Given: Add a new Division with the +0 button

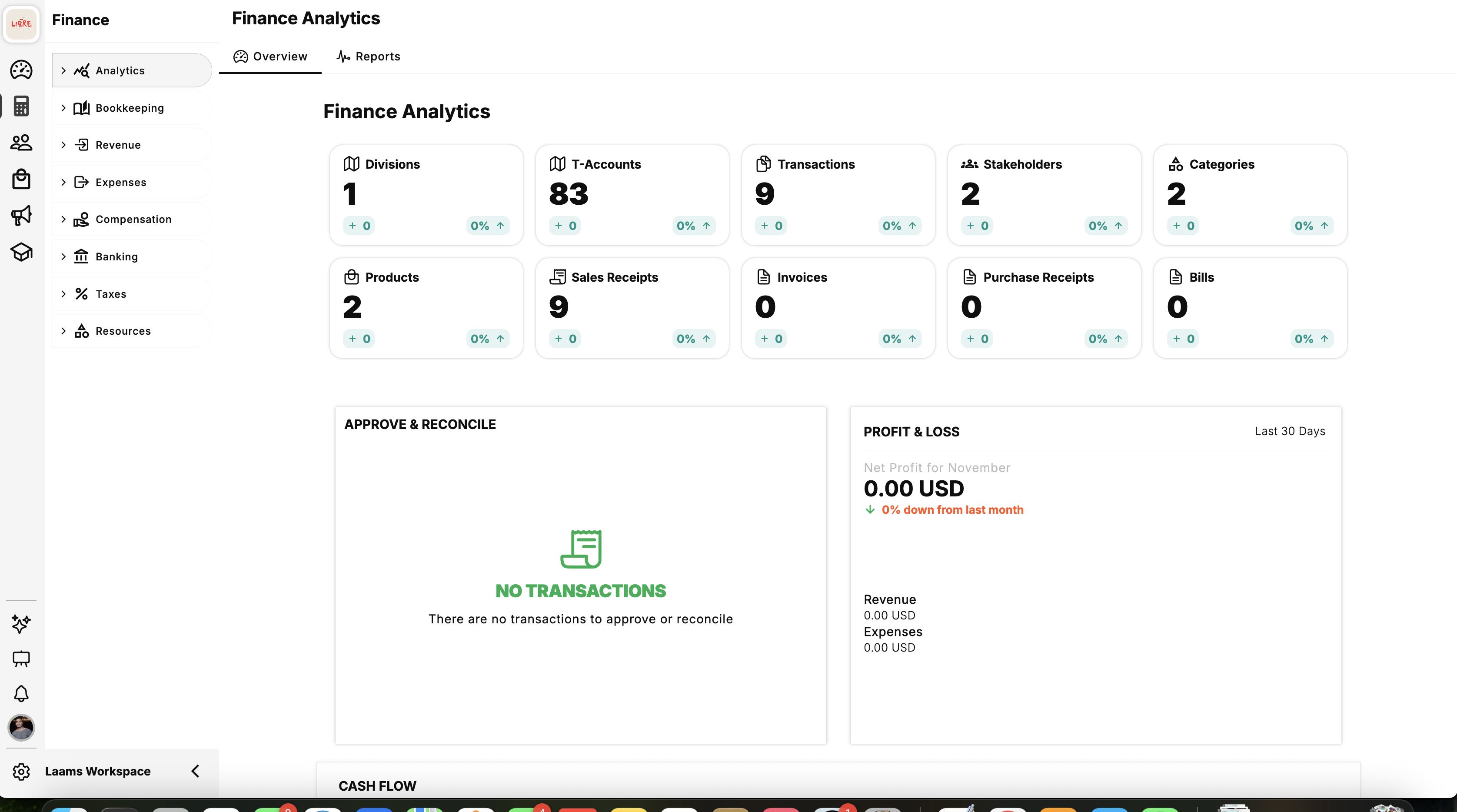Looking at the screenshot, I should pos(359,226).
